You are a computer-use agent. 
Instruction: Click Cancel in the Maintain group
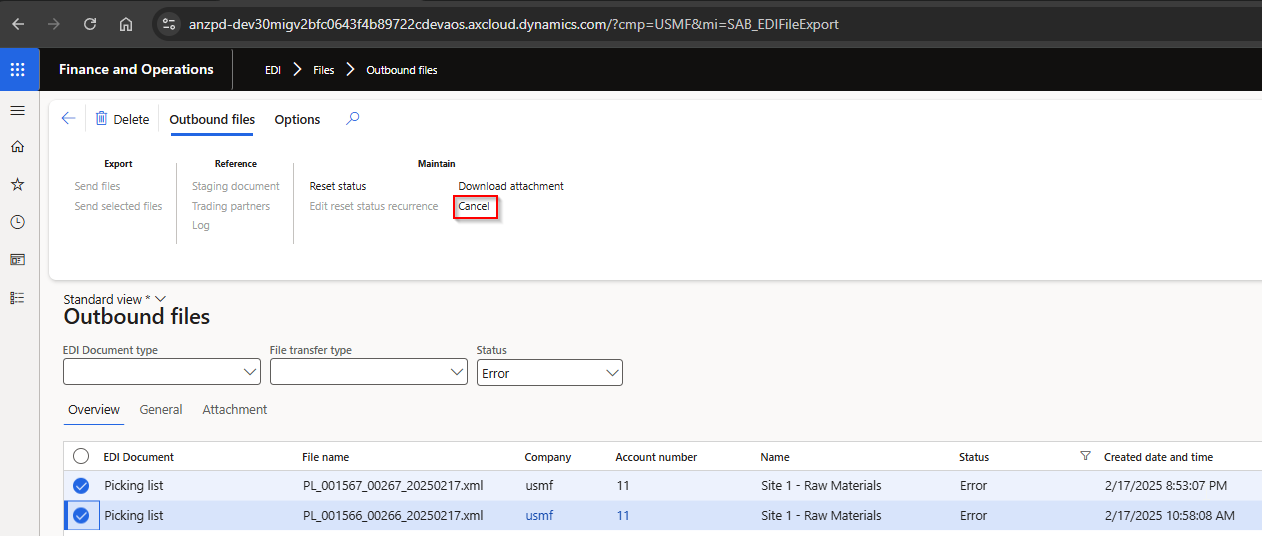474,206
